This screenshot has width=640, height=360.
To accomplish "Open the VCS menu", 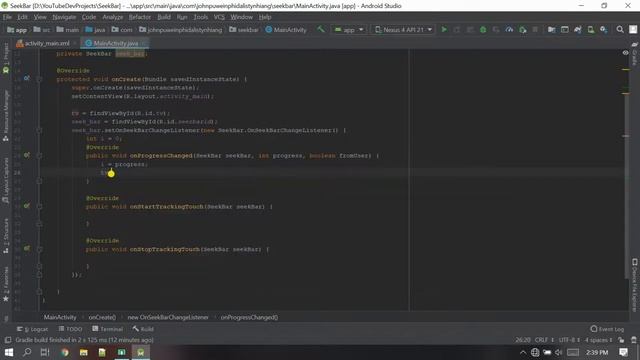I will pyautogui.click(x=219, y=17).
